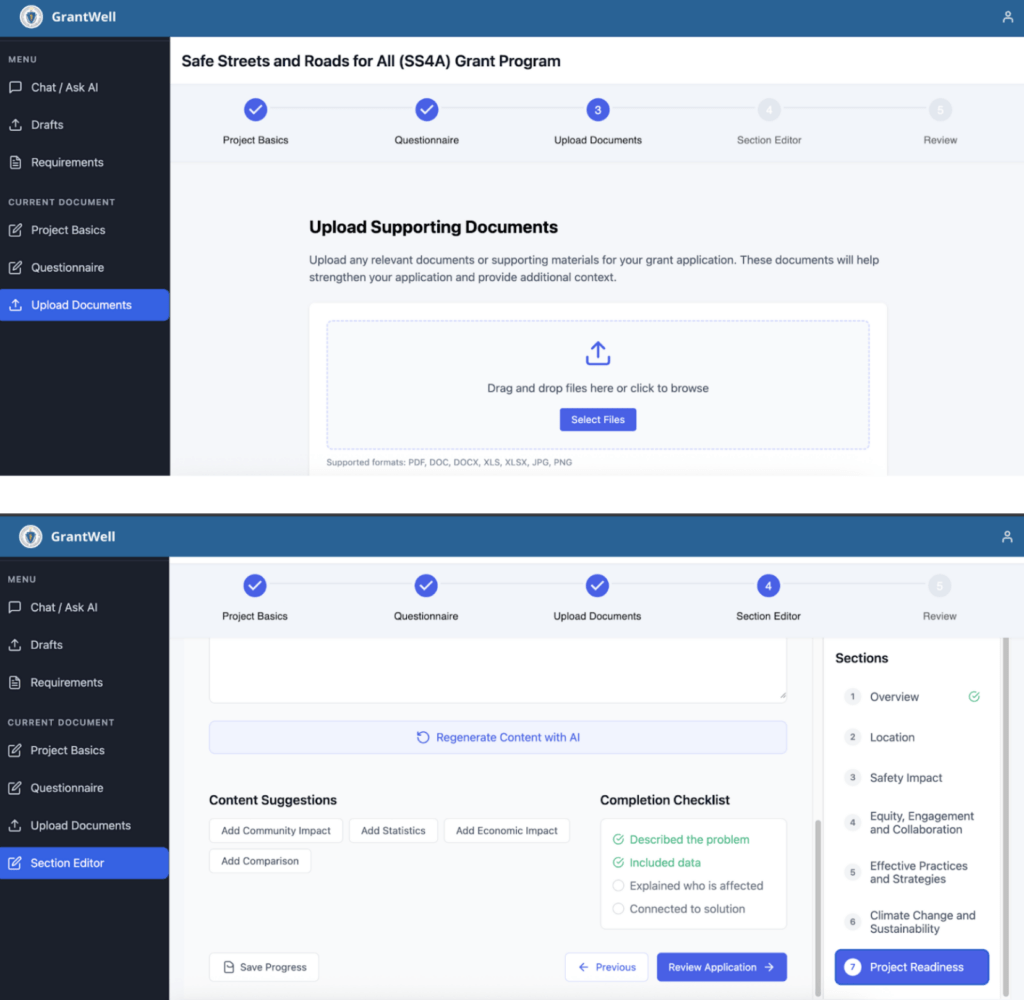
Task: Click the Select Files button
Action: (x=598, y=419)
